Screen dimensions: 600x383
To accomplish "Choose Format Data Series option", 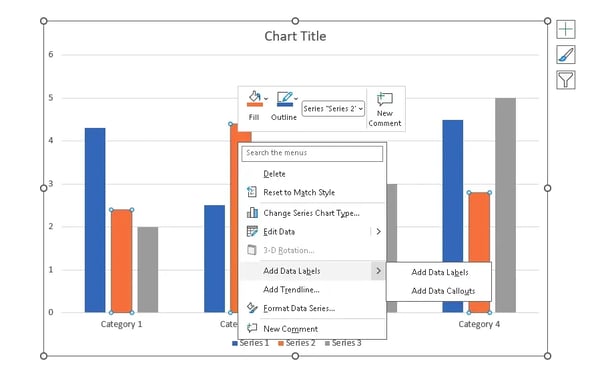I will [x=299, y=308].
